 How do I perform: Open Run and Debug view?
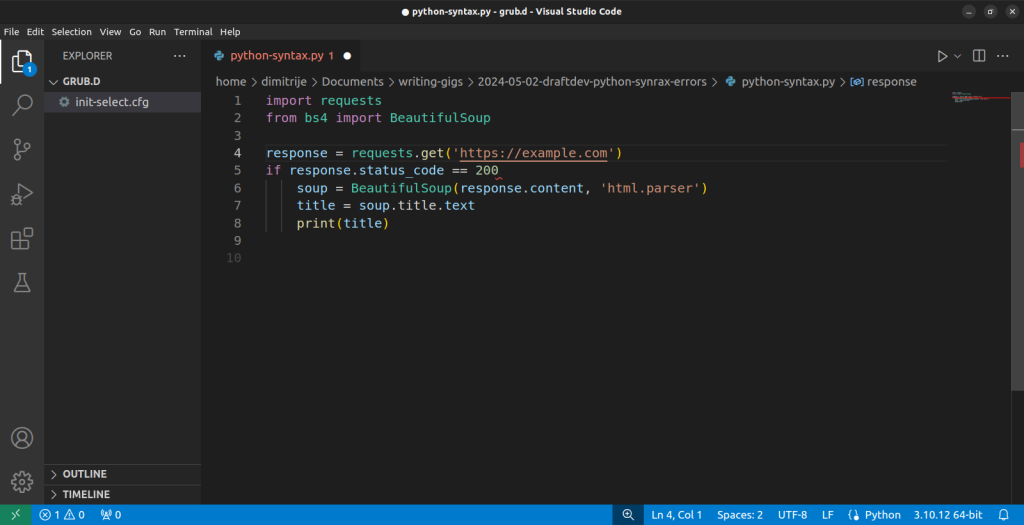tap(21, 194)
